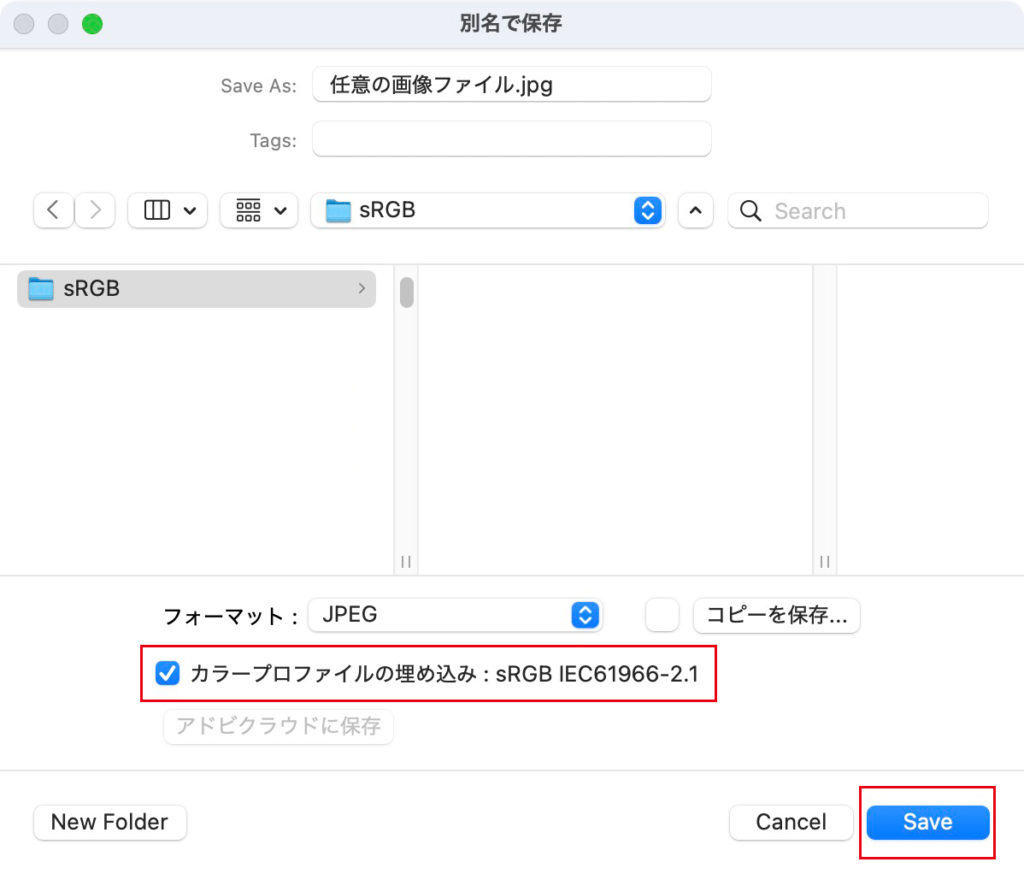The width and height of the screenshot is (1024, 874).
Task: Open the フォーマット JPEG dropdown
Action: tap(455, 615)
